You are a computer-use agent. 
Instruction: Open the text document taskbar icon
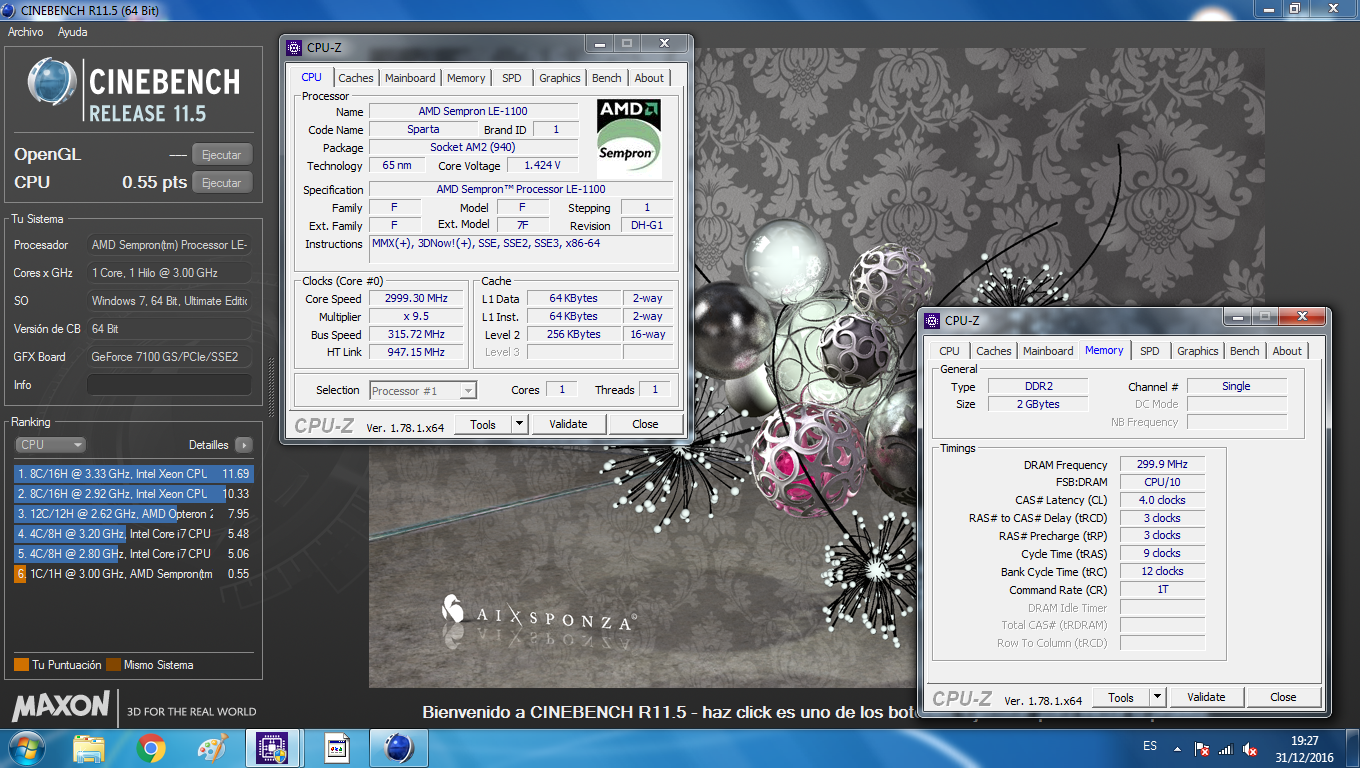click(x=337, y=748)
